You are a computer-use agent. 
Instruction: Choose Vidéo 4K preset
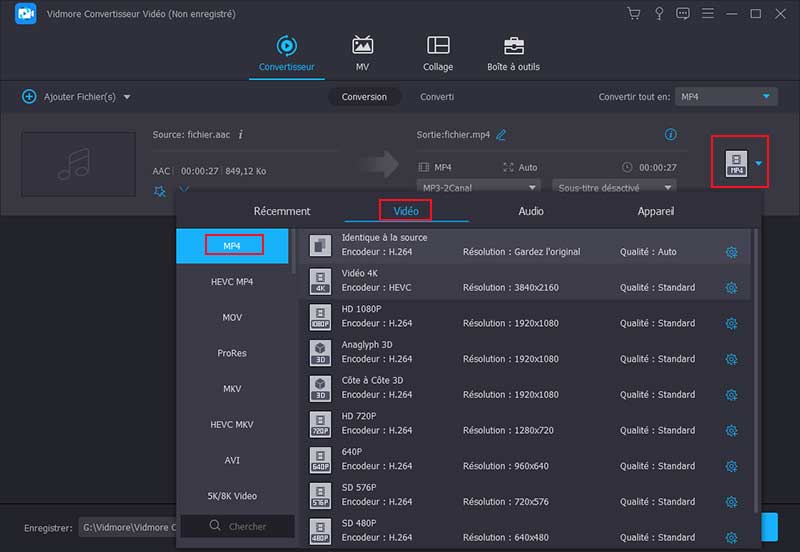point(524,281)
